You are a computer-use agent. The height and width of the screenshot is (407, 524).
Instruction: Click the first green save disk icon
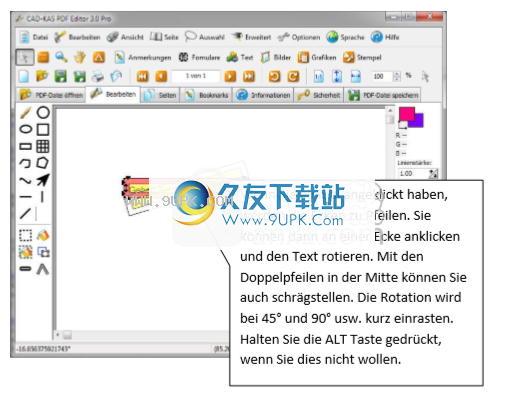click(61, 77)
